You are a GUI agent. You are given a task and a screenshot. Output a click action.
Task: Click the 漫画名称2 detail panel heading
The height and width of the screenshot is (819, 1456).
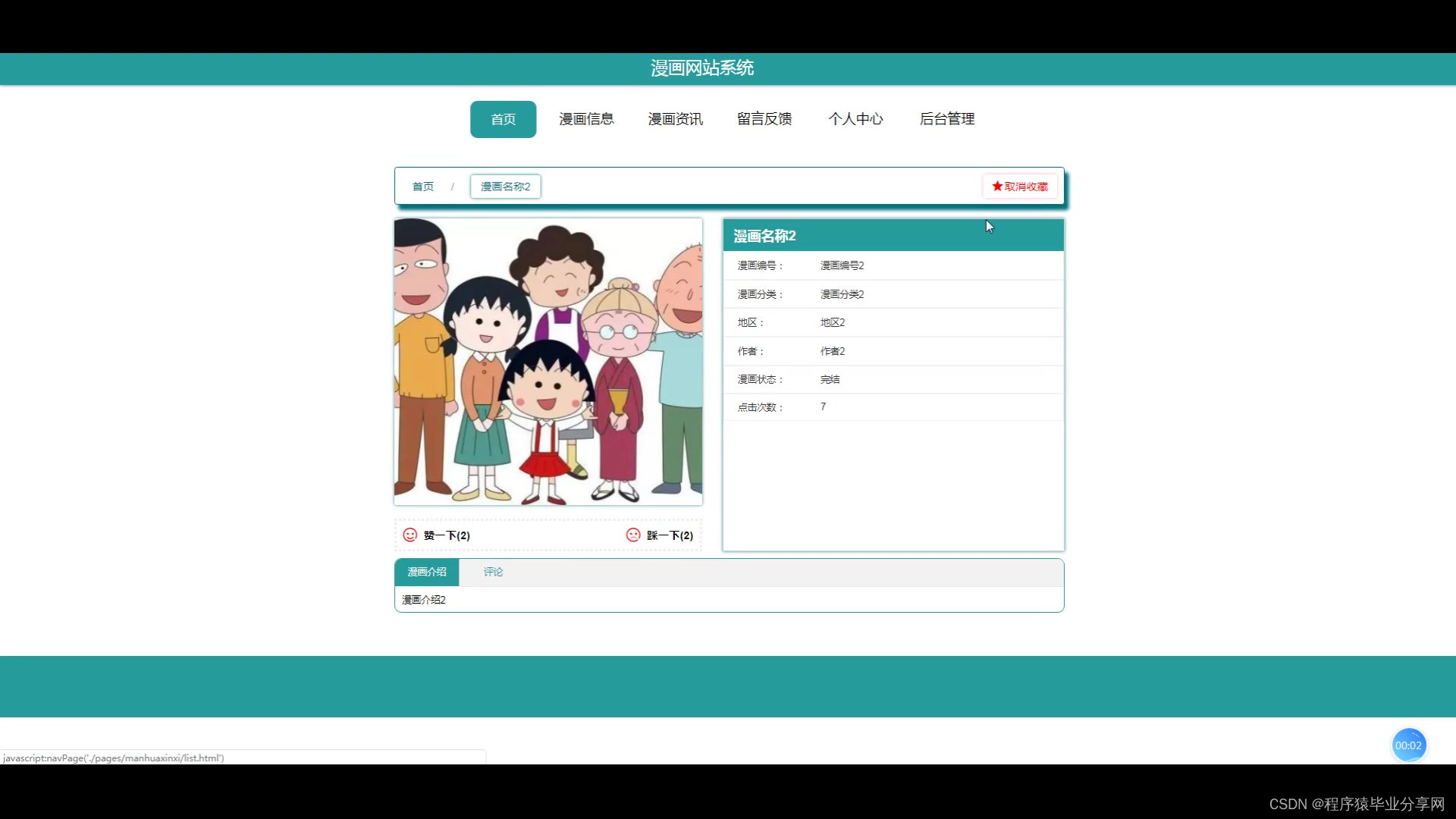(764, 236)
